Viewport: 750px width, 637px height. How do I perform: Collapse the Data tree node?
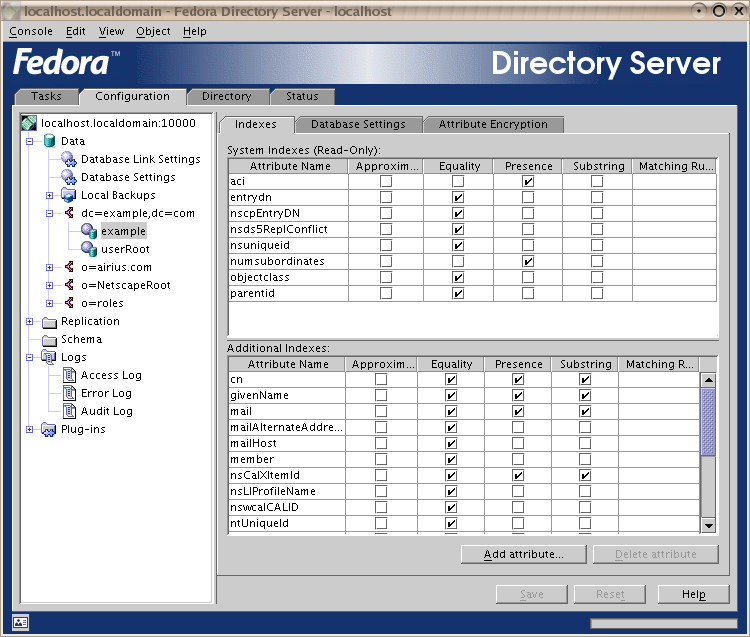tap(30, 142)
